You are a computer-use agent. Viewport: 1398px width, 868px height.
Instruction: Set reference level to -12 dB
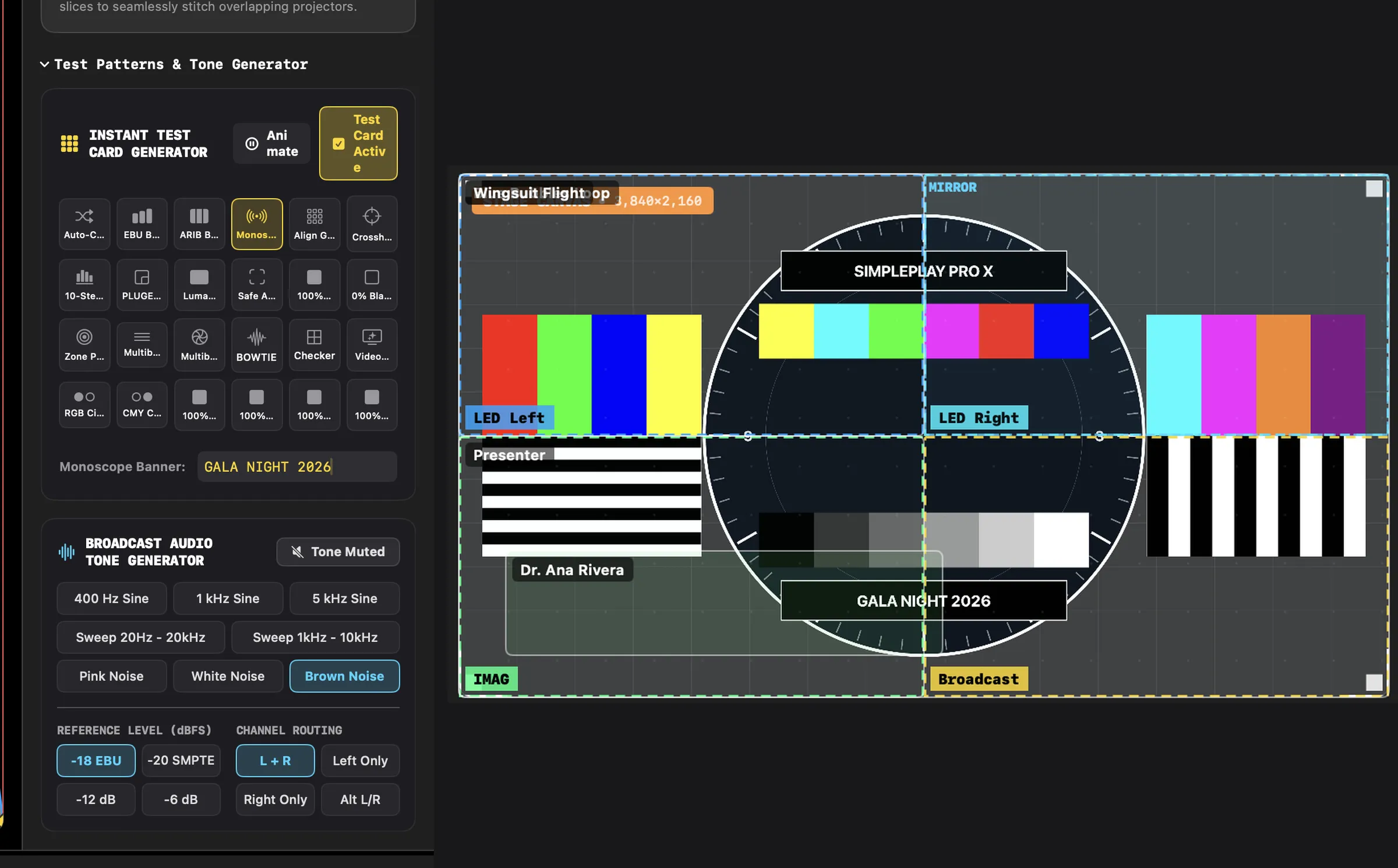tap(96, 800)
